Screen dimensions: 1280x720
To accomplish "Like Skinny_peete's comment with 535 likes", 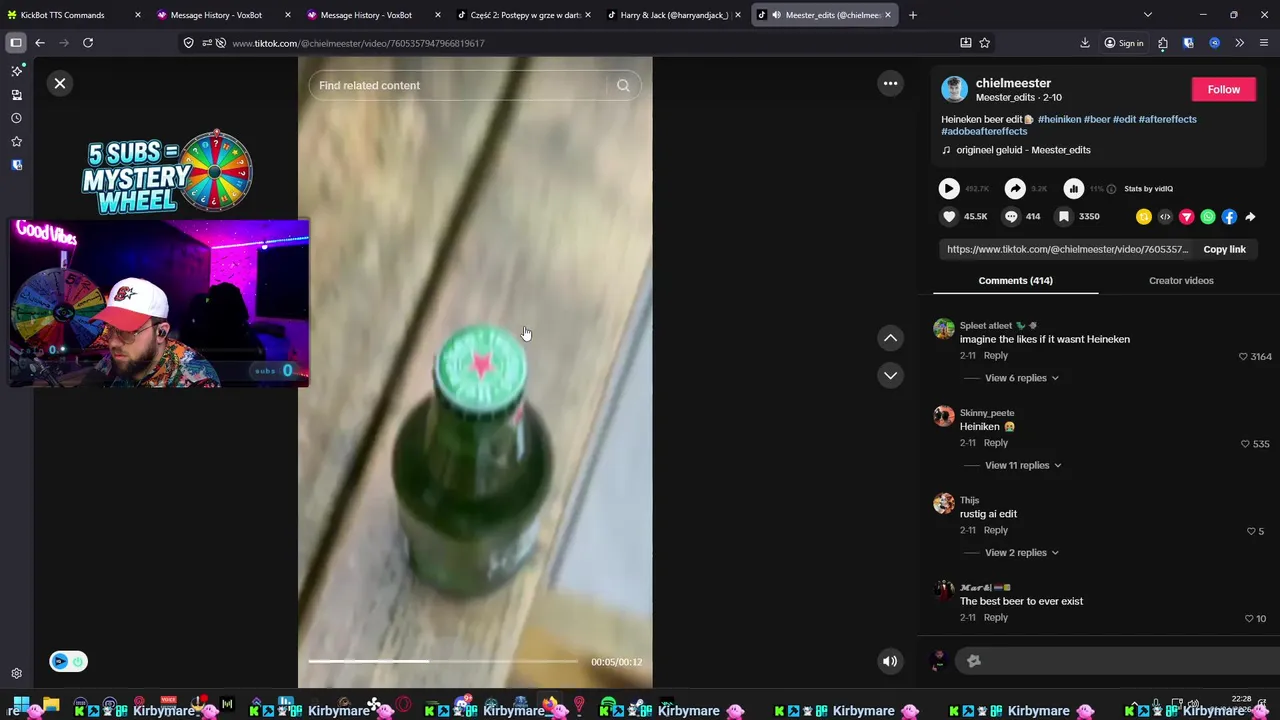I will click(x=1245, y=444).
